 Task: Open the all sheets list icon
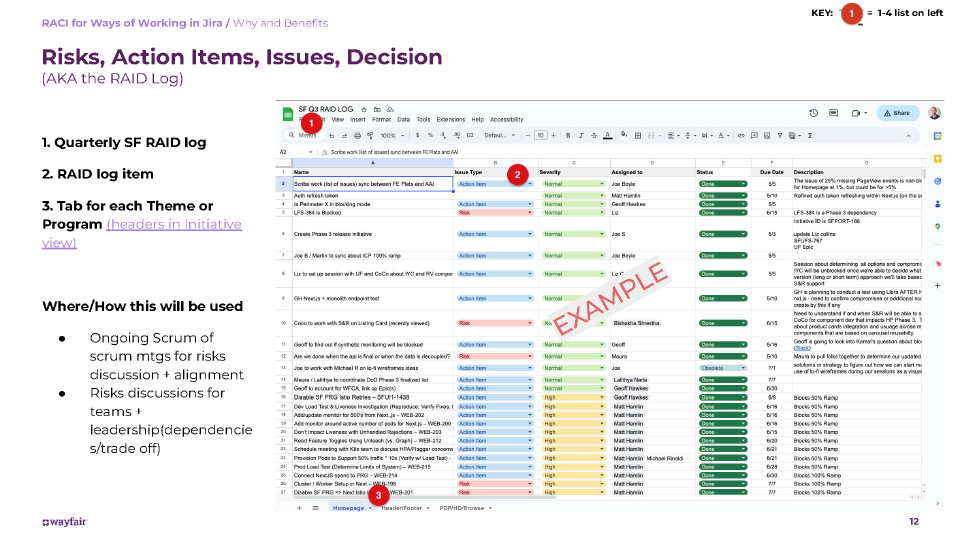[315, 508]
